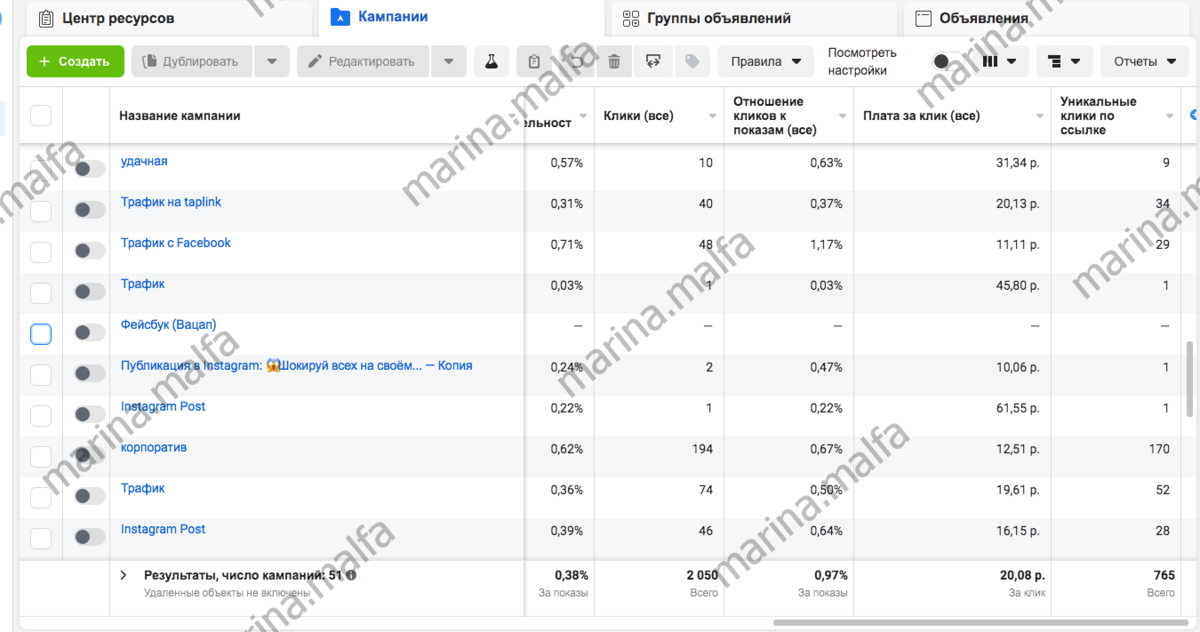Screen dimensions: 1200x632
Task: Tick the checkbox for Фейсбук (Вацап)
Action: [x=41, y=334]
